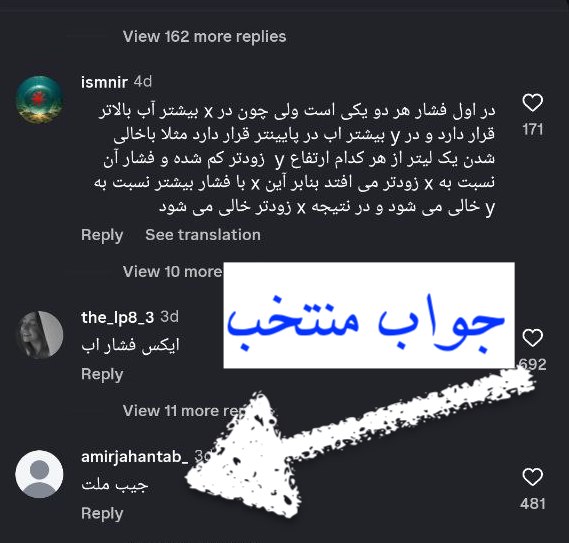The image size is (569, 543).
Task: Open amirjahantab_'s default avatar
Action: (x=40, y=474)
